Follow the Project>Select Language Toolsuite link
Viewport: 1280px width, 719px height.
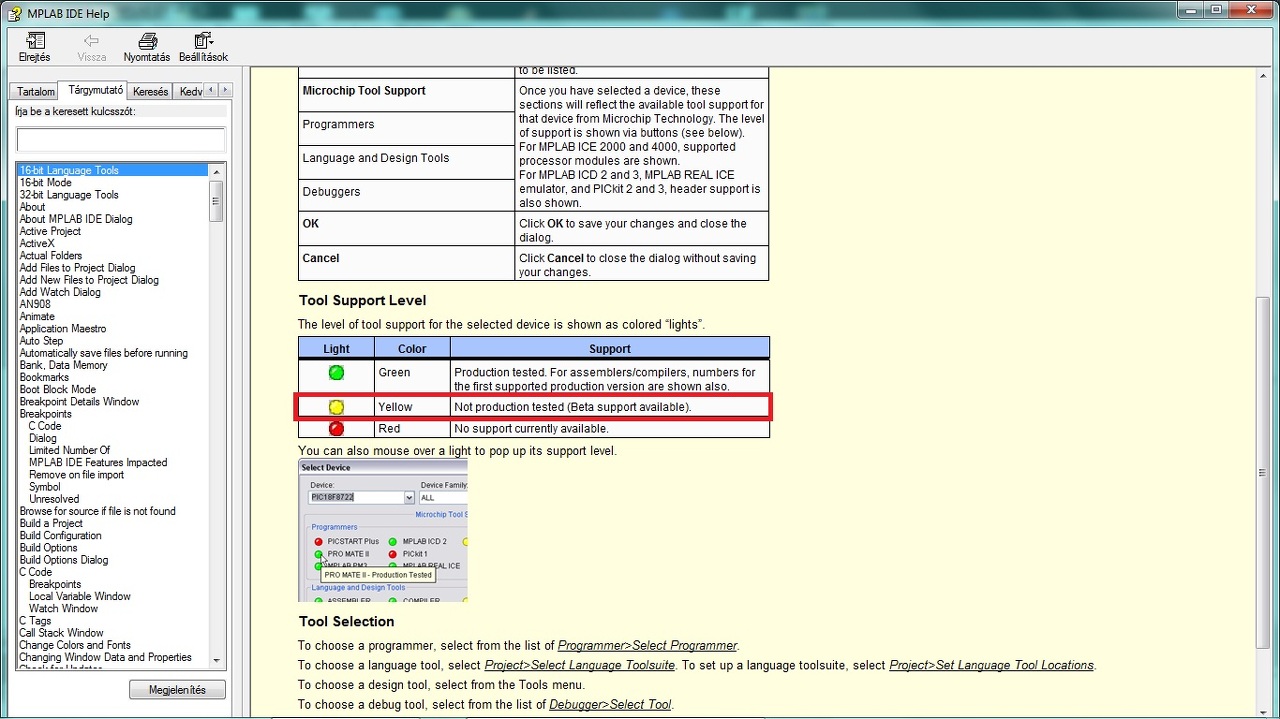(x=580, y=665)
